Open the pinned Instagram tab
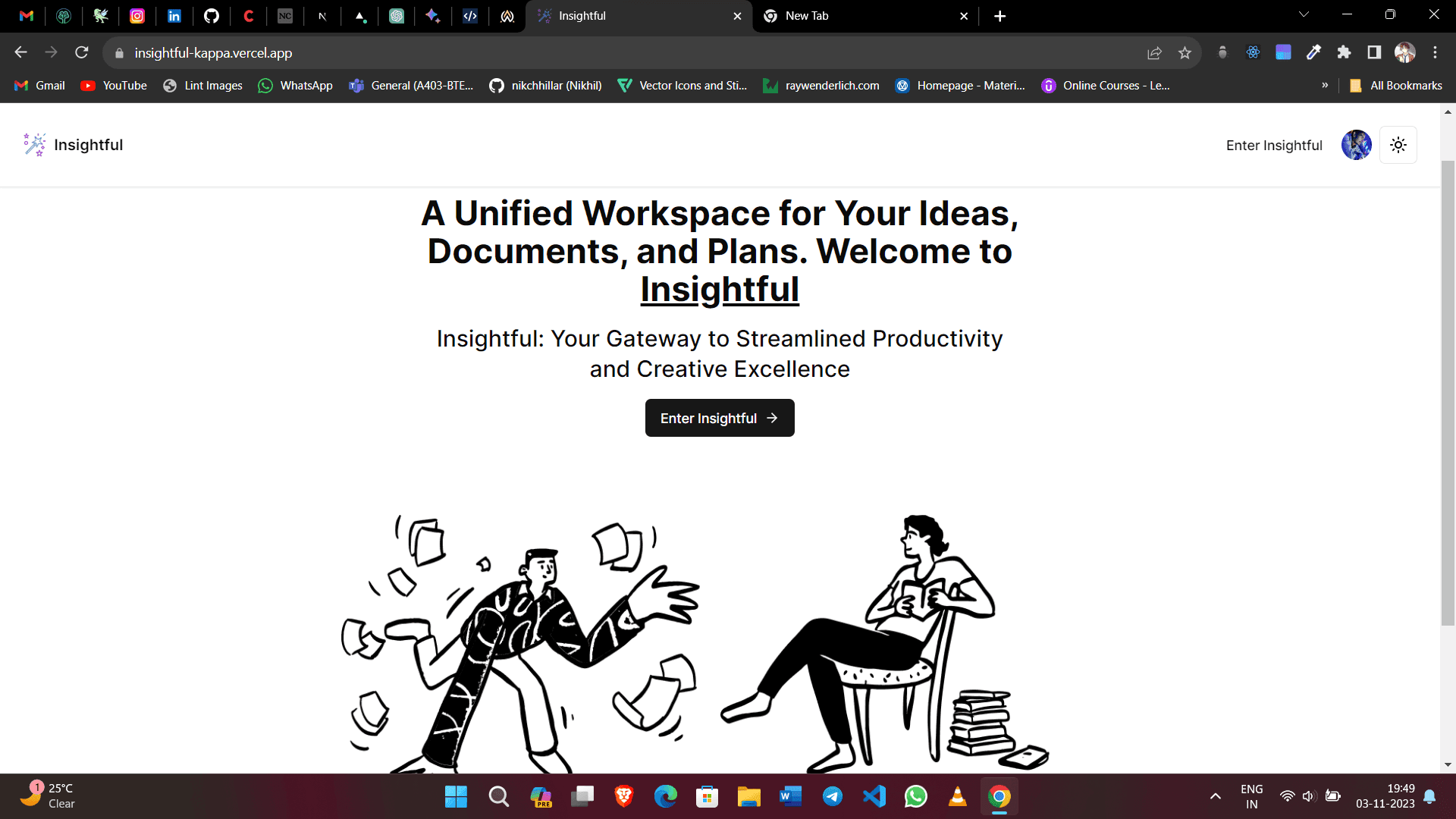 tap(137, 16)
